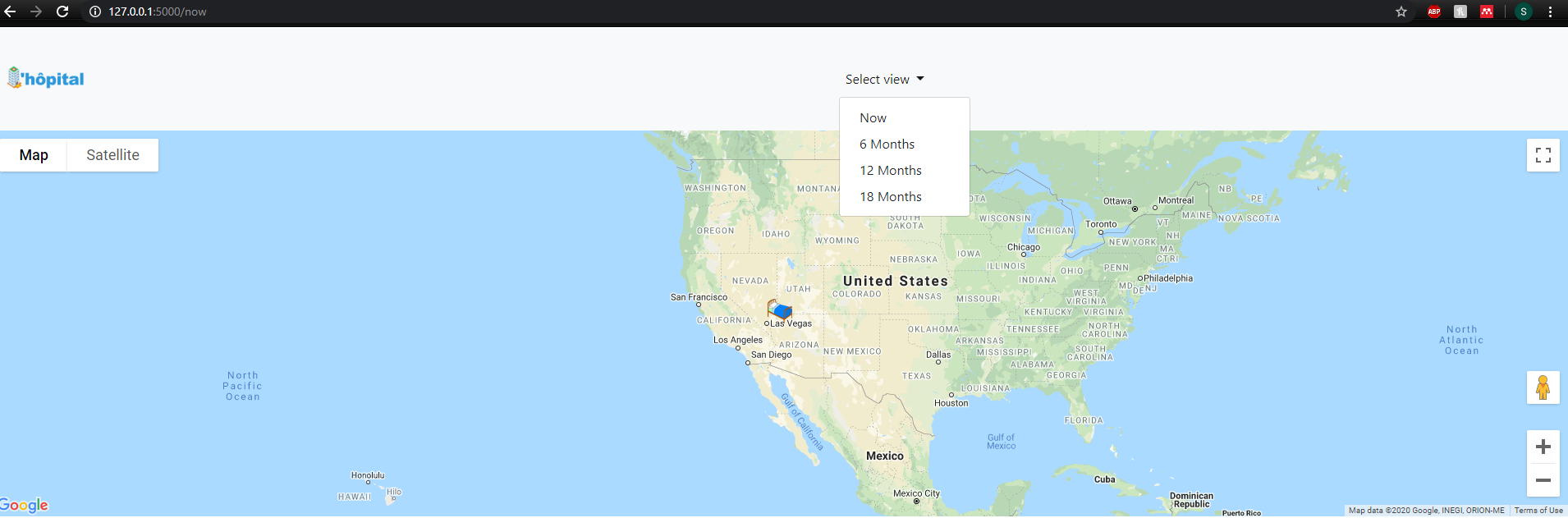The image size is (1568, 518).
Task: Zoom out of the map with the minus button
Action: pyautogui.click(x=1543, y=480)
